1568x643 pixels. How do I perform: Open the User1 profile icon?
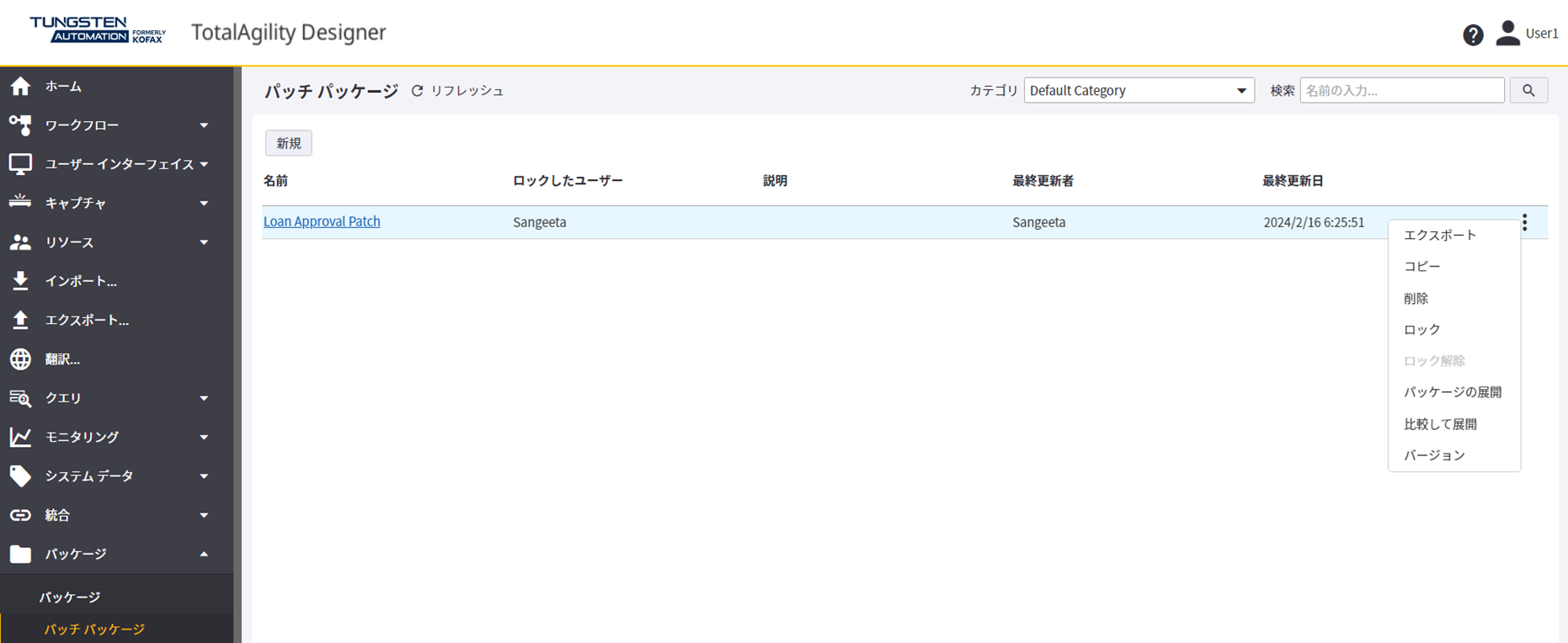click(1507, 34)
